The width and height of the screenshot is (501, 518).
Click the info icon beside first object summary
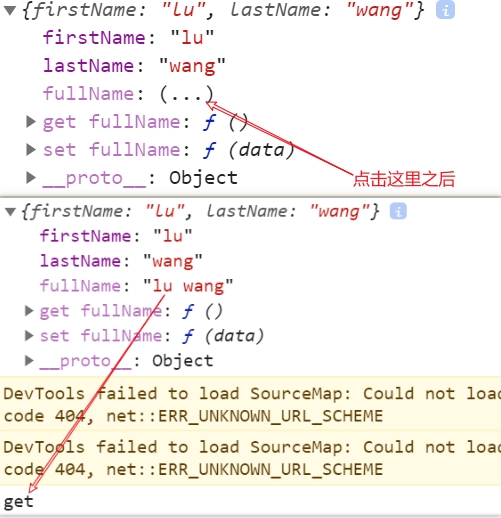[x=445, y=10]
